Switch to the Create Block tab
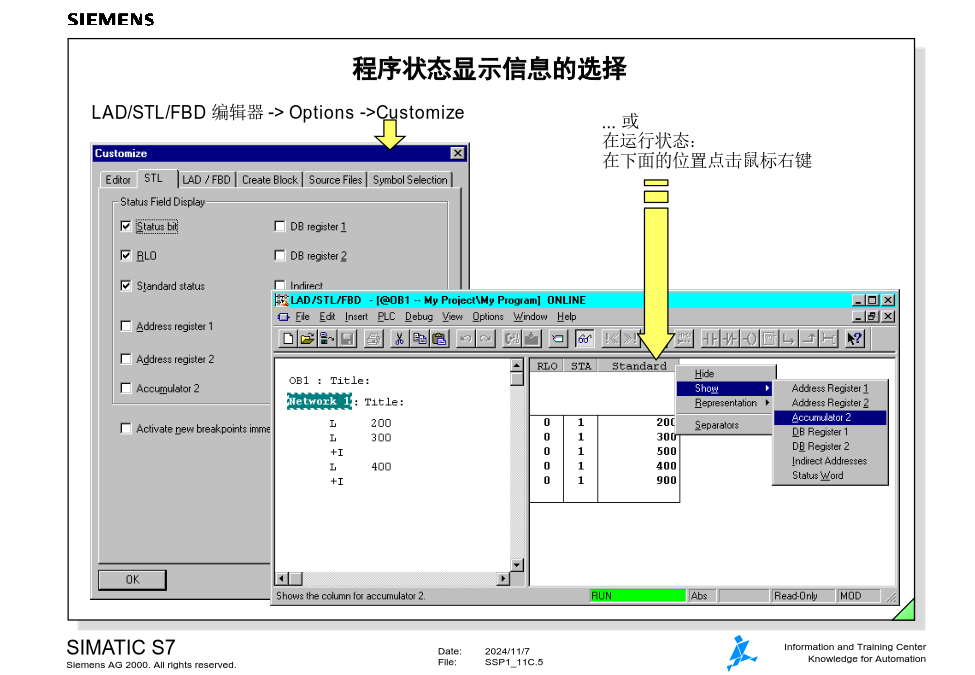 [x=270, y=180]
